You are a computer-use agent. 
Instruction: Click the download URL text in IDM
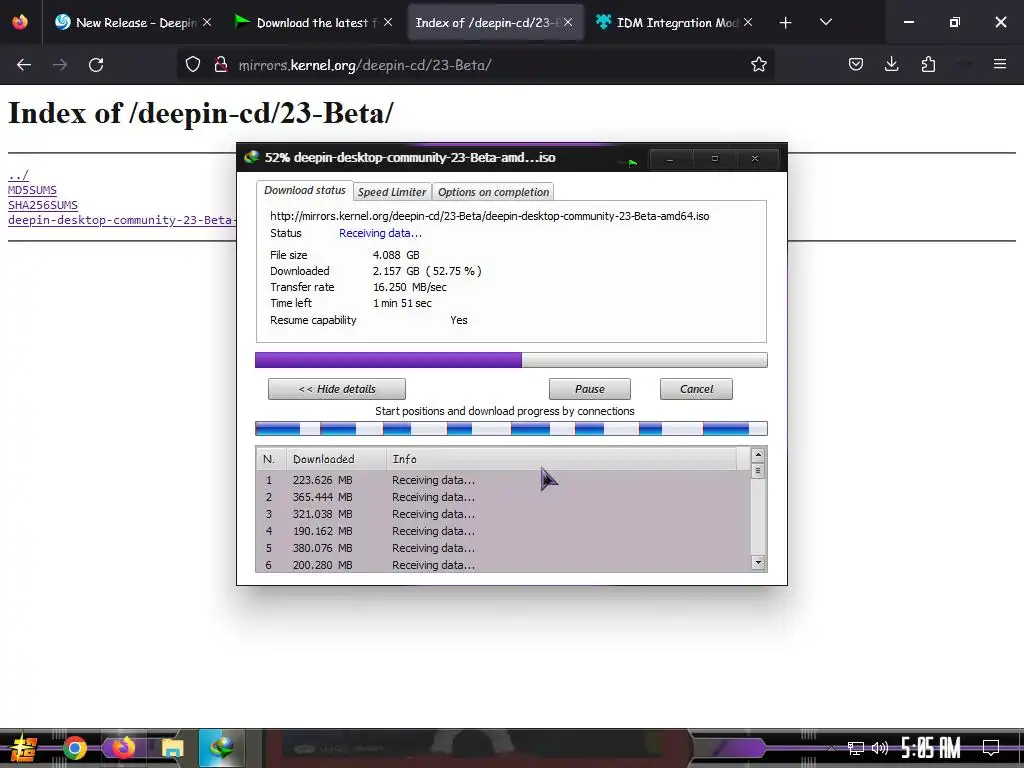click(x=489, y=216)
